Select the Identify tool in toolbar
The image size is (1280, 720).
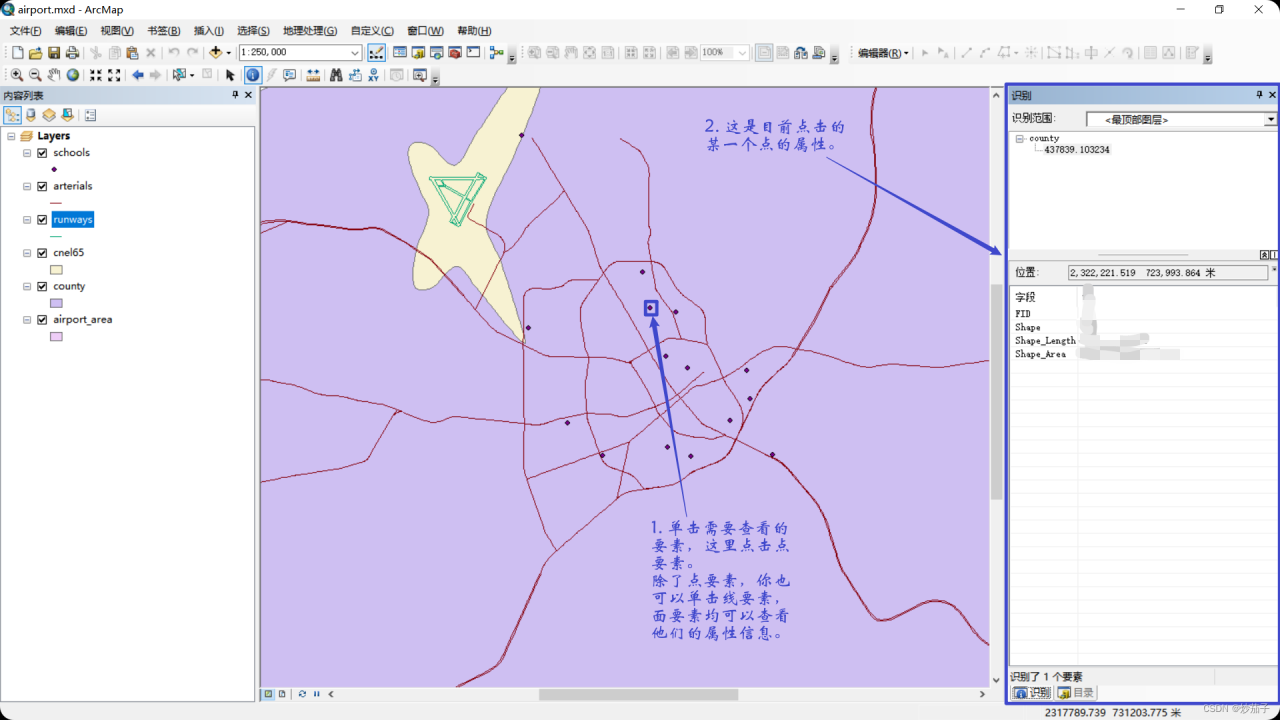pos(252,75)
